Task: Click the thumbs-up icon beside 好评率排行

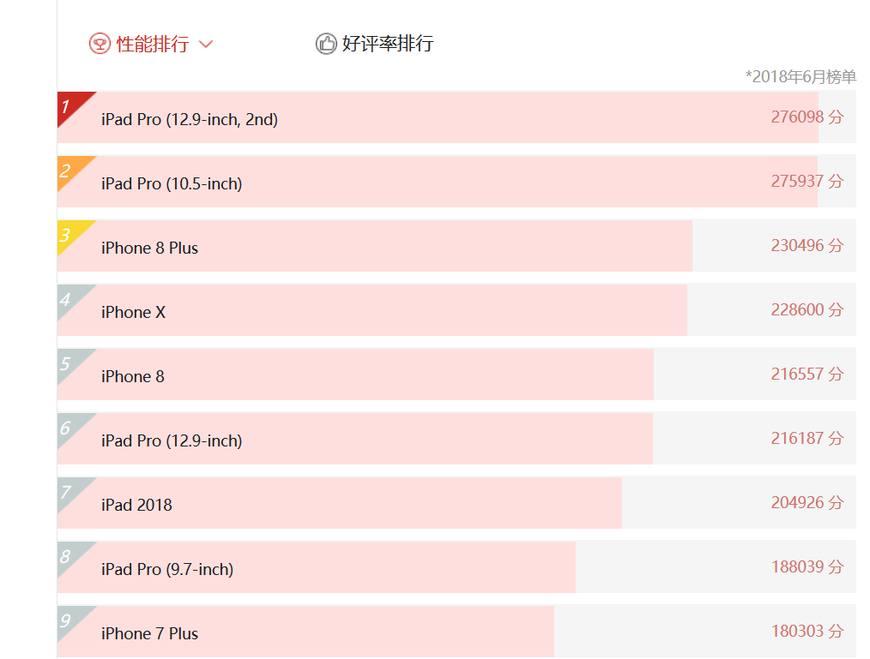Action: [326, 44]
